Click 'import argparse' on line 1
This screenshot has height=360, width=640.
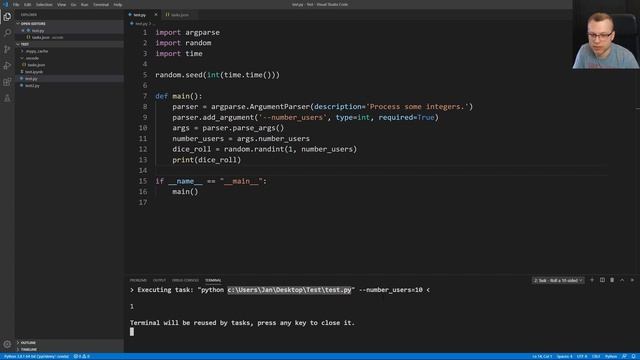click(x=187, y=32)
